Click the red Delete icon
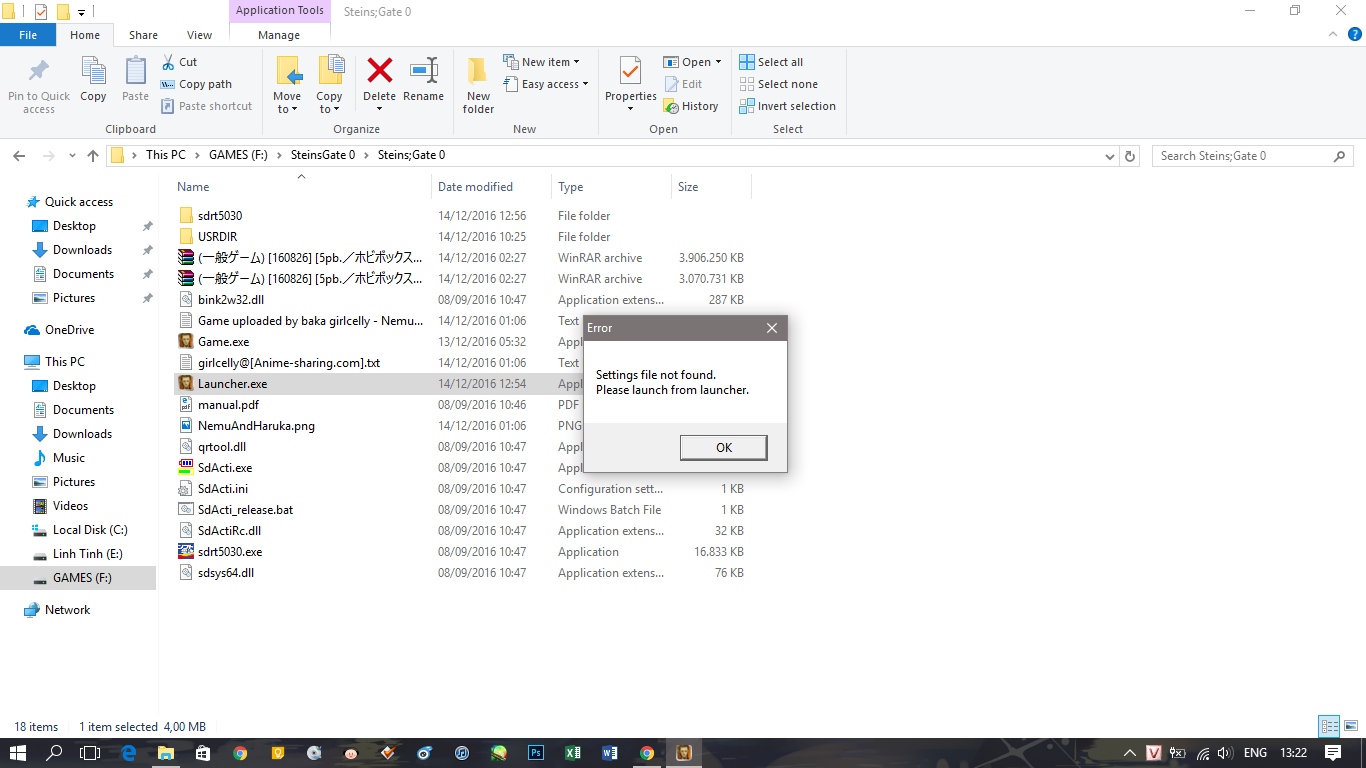1366x768 pixels. point(380,70)
